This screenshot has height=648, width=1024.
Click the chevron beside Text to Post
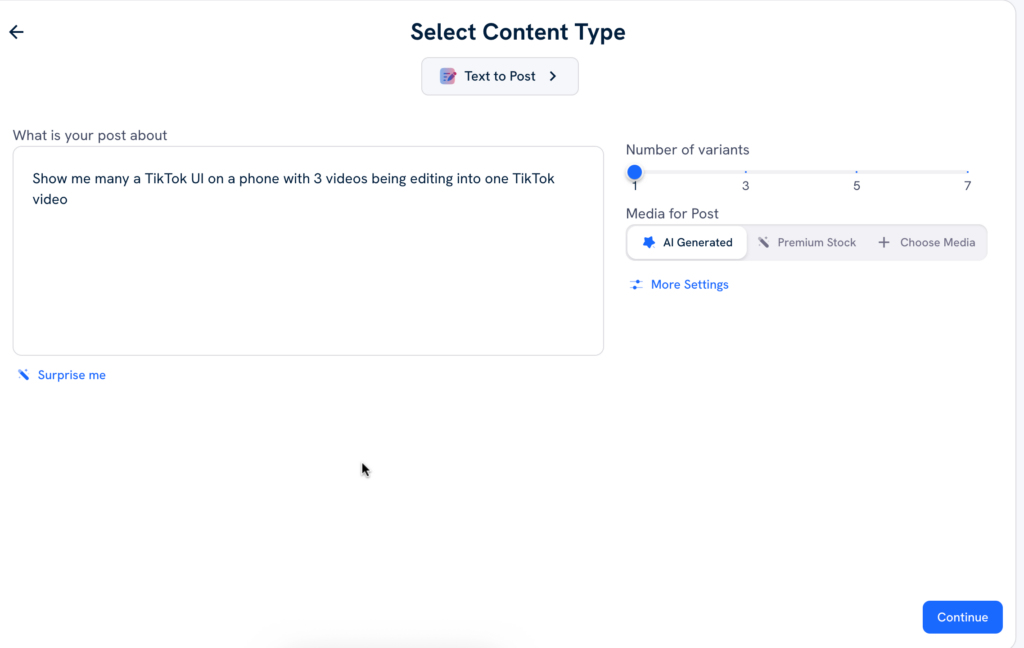[553, 76]
